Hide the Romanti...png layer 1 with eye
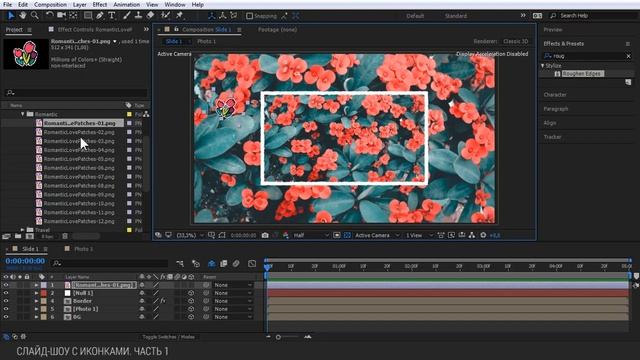640x360 pixels. tap(6, 285)
